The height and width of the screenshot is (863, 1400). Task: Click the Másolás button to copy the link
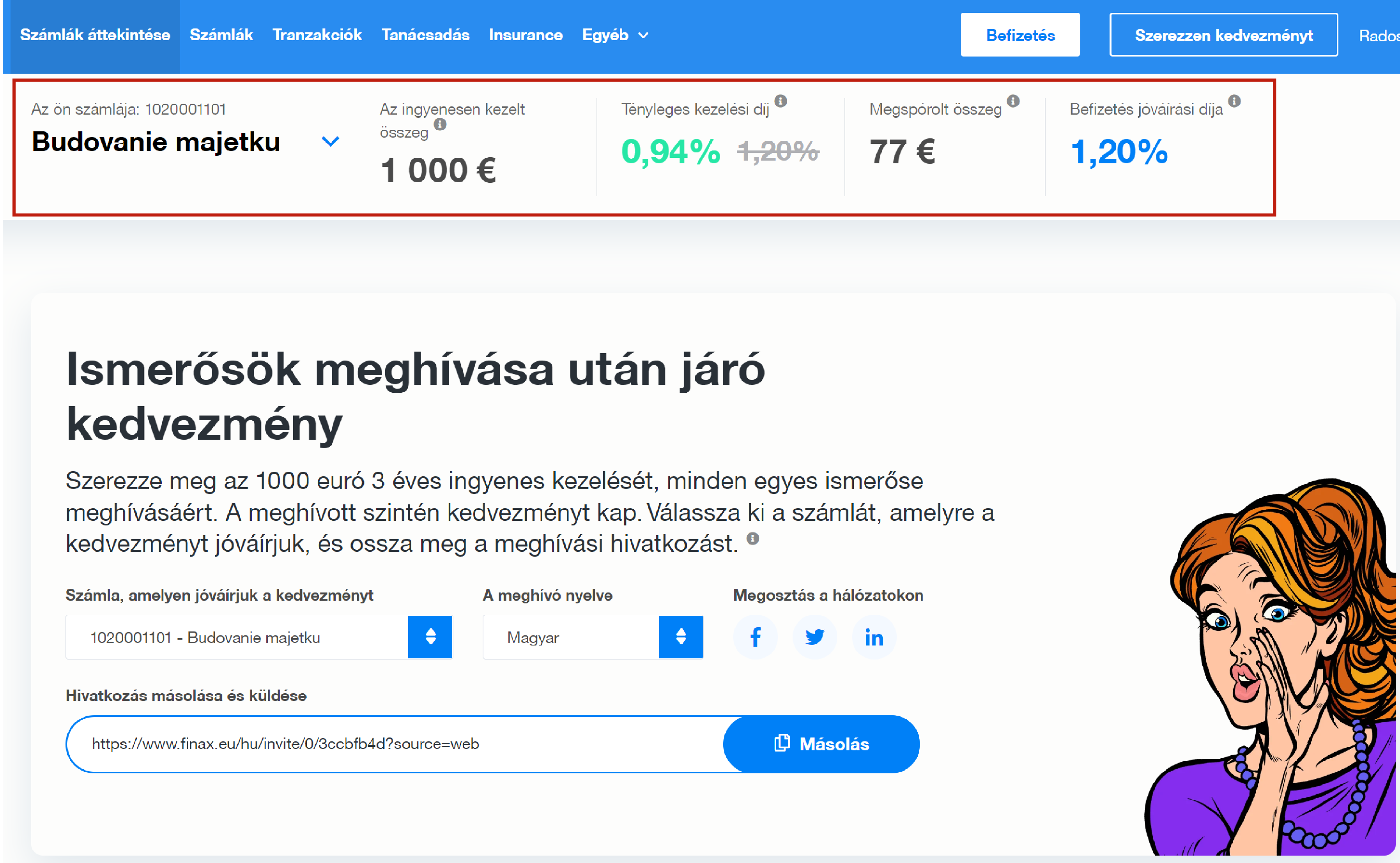click(822, 744)
